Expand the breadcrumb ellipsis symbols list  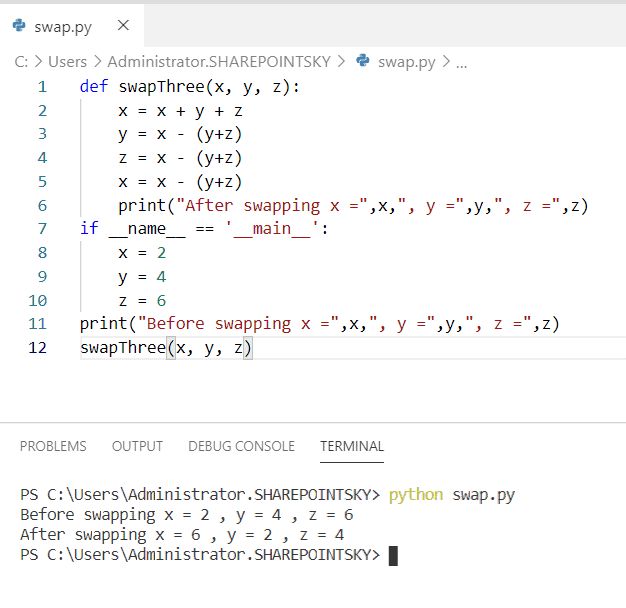click(x=462, y=64)
